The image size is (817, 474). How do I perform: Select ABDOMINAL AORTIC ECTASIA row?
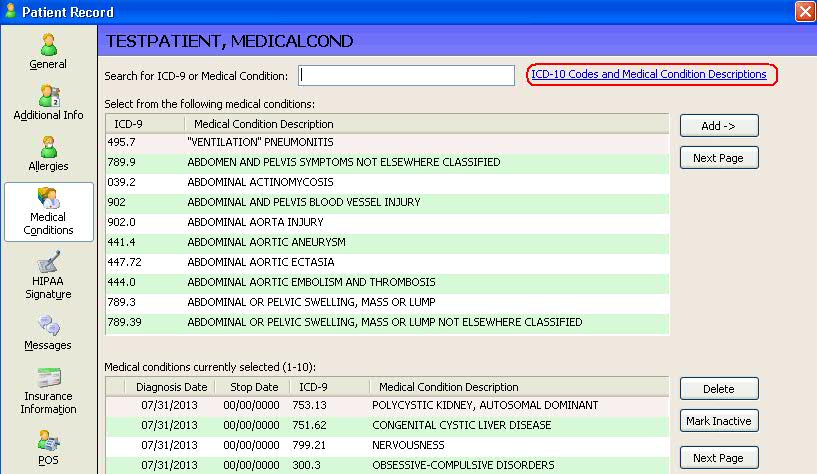(388, 262)
